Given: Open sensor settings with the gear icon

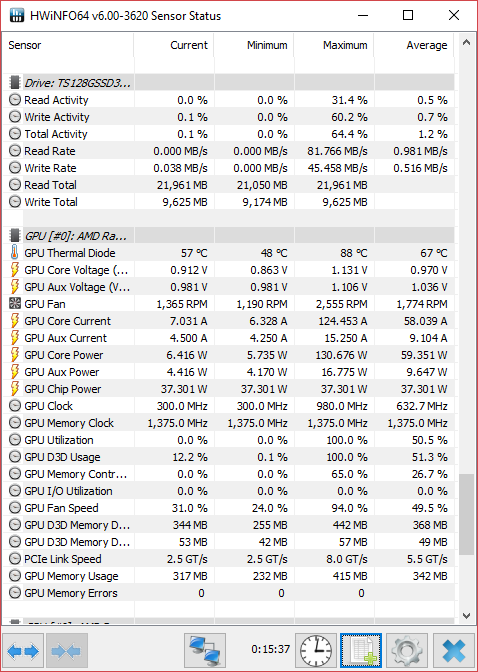Looking at the screenshot, I should point(406,651).
